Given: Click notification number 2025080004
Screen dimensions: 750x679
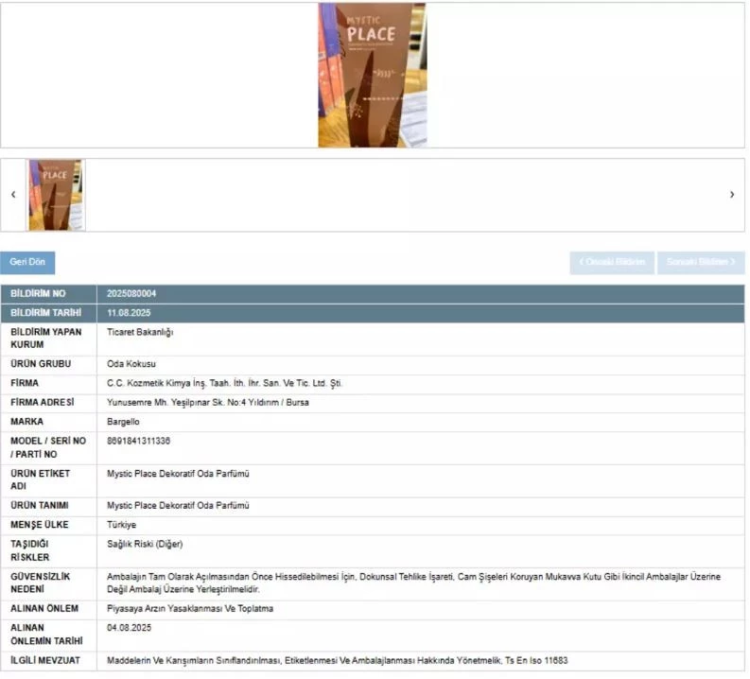Looking at the screenshot, I should (132, 294).
